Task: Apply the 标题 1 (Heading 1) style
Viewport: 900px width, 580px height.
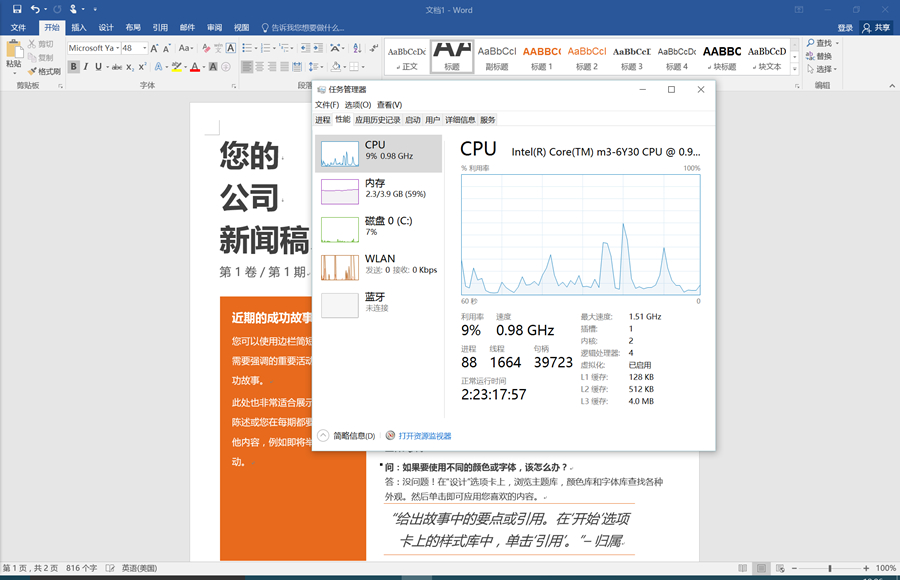Action: click(542, 57)
